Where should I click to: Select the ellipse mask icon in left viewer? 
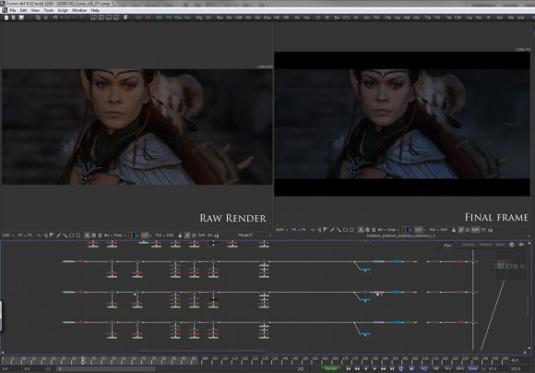[78, 235]
